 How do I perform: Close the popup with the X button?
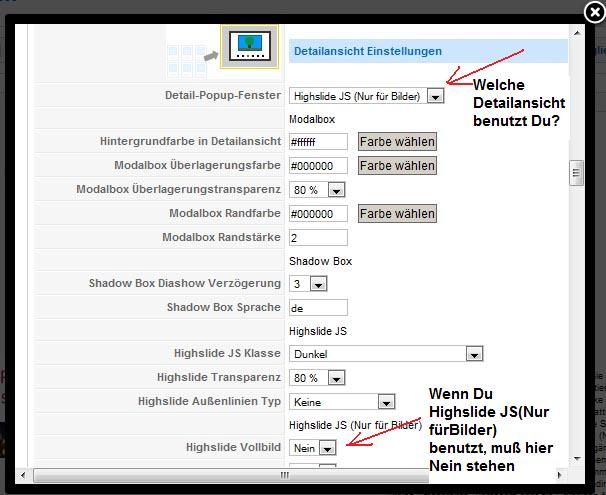pyautogui.click(x=592, y=13)
